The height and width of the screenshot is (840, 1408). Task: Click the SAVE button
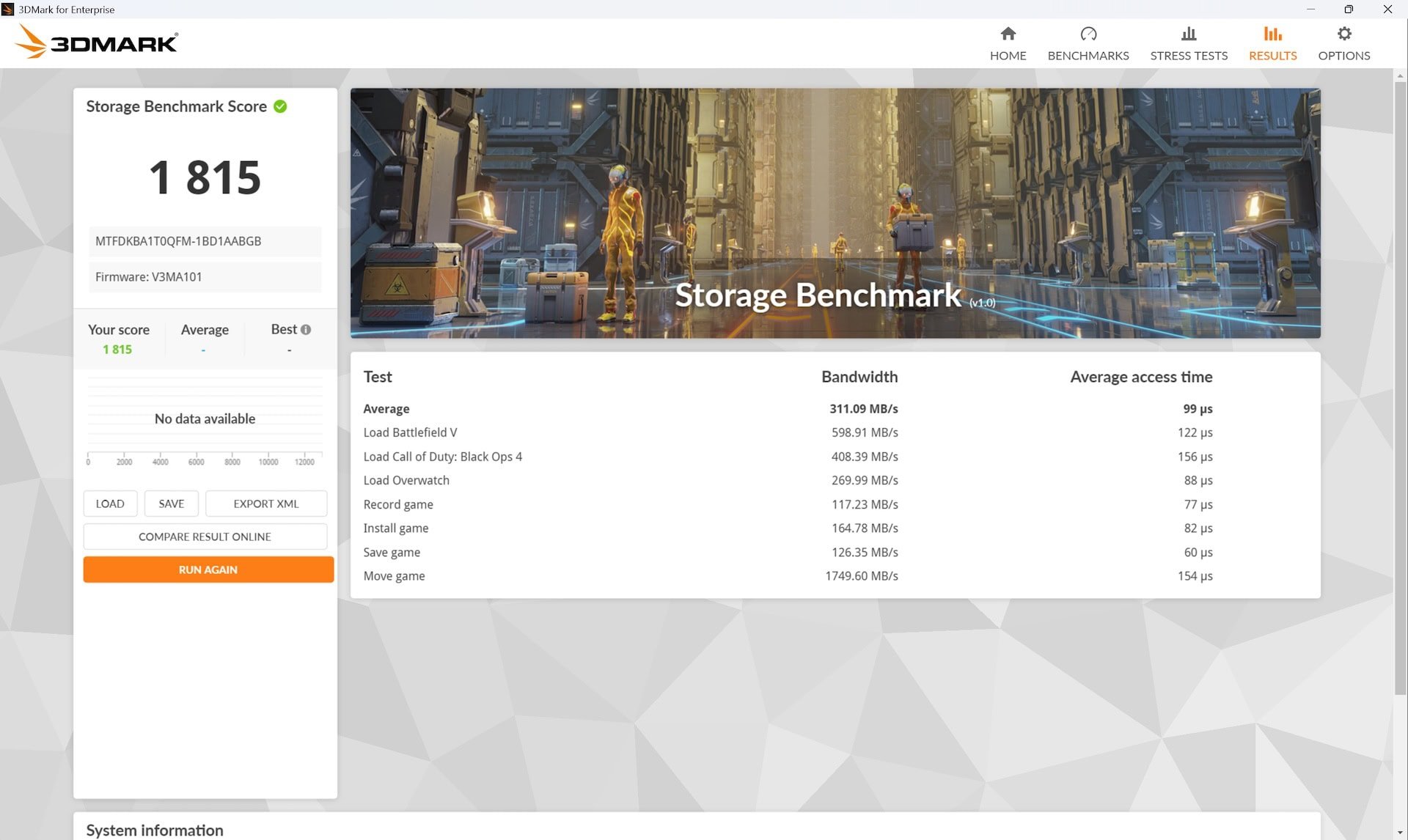pyautogui.click(x=172, y=504)
